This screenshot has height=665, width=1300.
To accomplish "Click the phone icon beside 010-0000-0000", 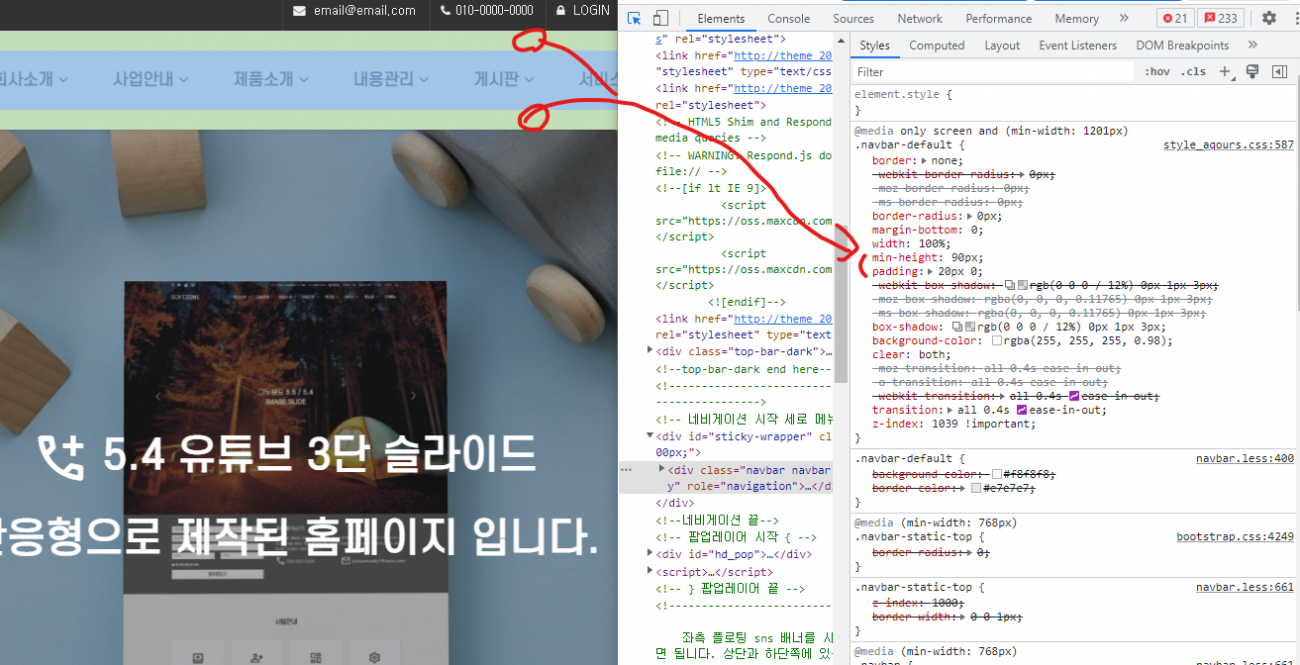I will 445,11.
